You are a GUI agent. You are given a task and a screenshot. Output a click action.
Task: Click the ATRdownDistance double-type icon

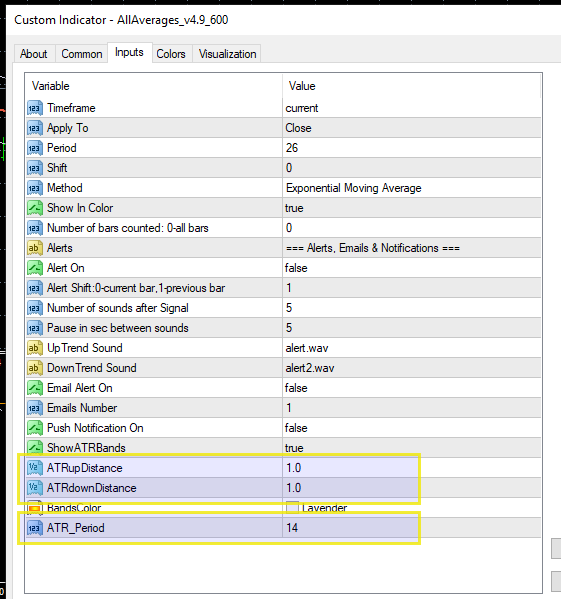(x=35, y=488)
